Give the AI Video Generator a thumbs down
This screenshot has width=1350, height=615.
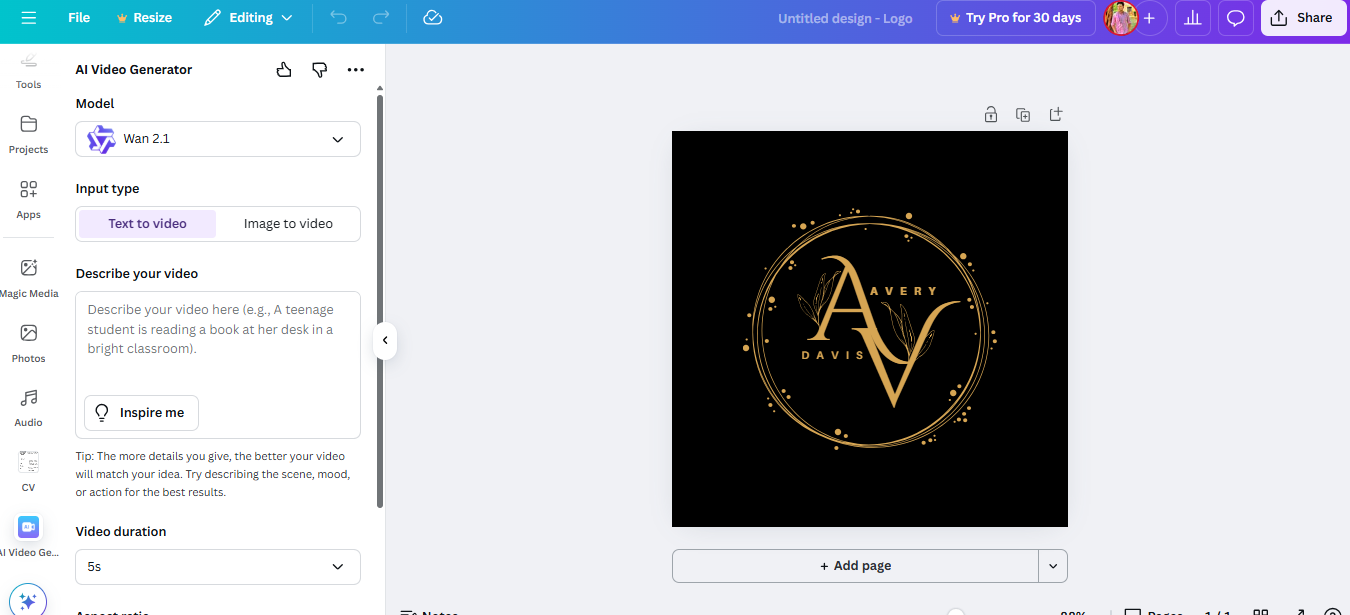(x=319, y=69)
